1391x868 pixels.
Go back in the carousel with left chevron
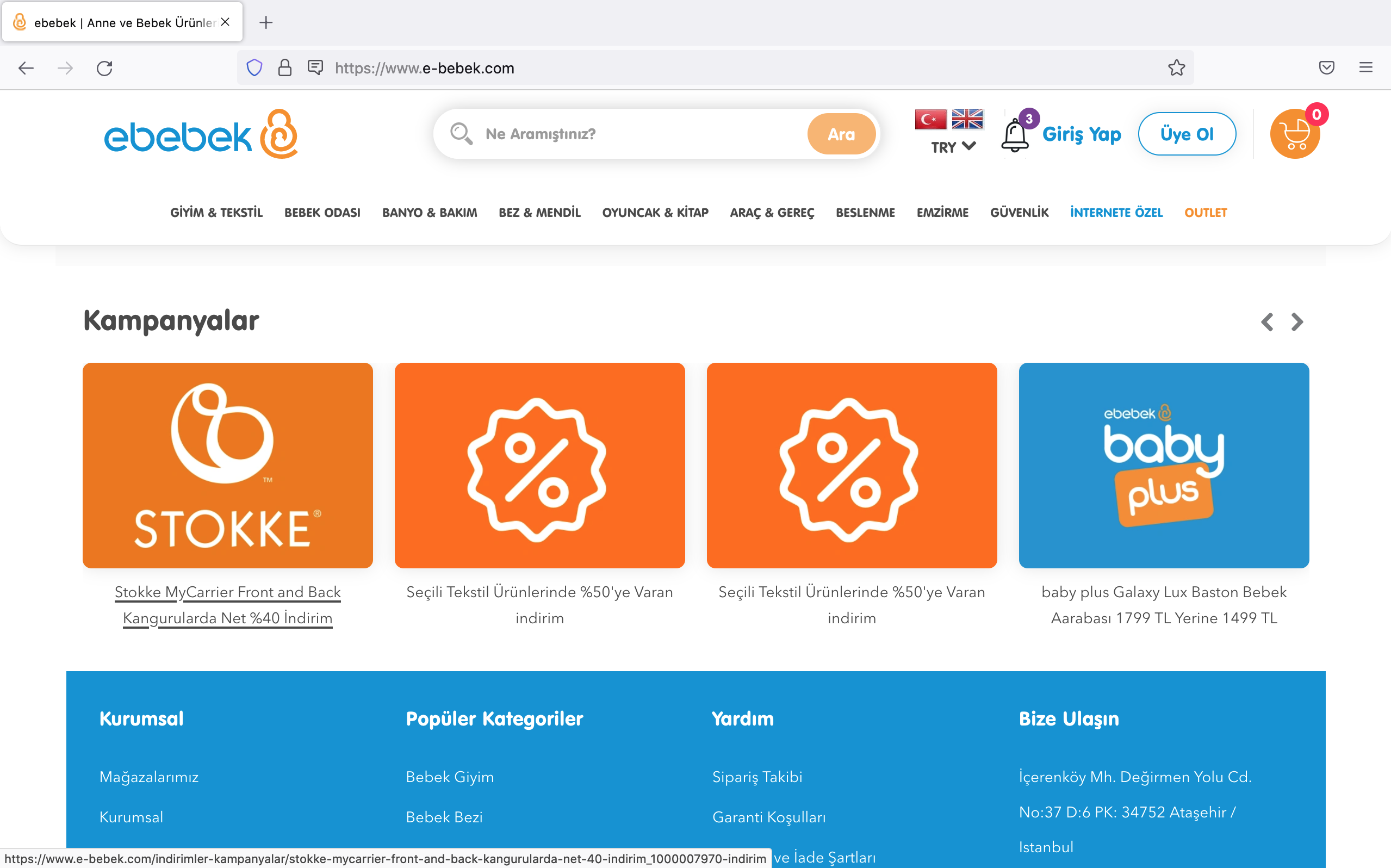click(x=1268, y=322)
